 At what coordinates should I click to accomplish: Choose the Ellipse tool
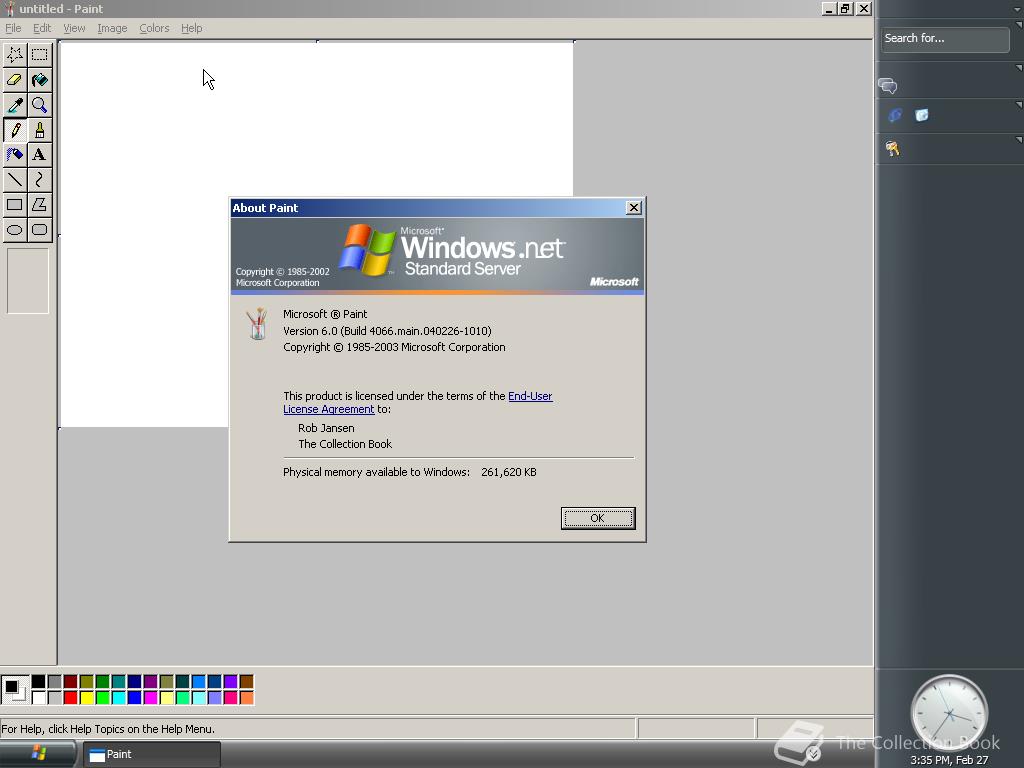(x=15, y=230)
